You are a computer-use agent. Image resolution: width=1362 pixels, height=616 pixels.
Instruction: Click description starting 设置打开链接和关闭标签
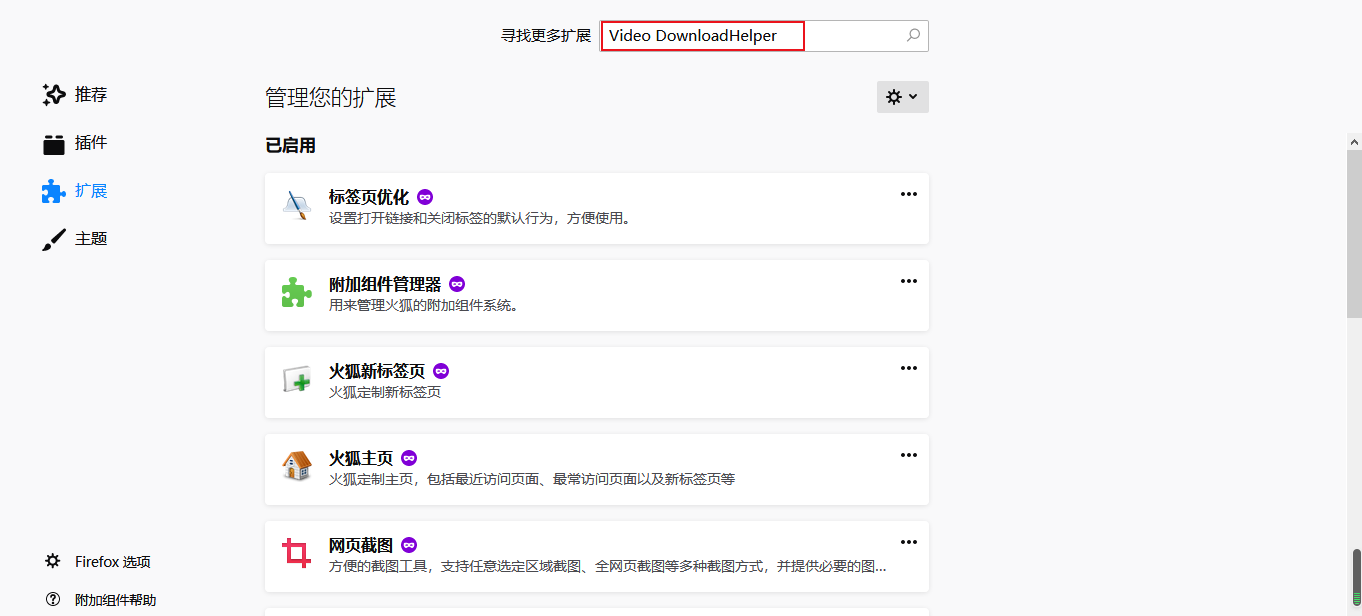pyautogui.click(x=481, y=218)
